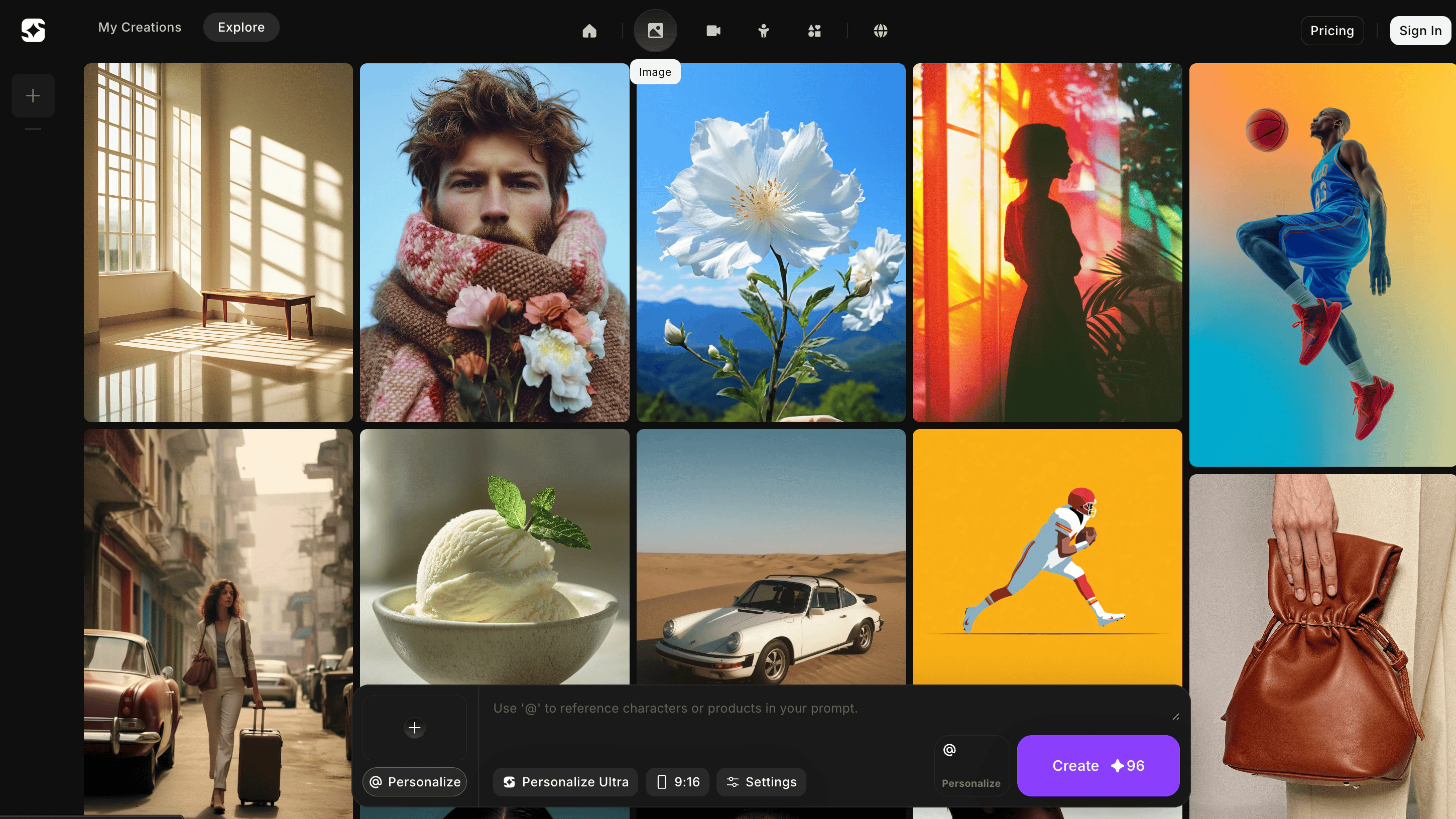Click the Sign In button
1456x819 pixels.
pyautogui.click(x=1420, y=31)
